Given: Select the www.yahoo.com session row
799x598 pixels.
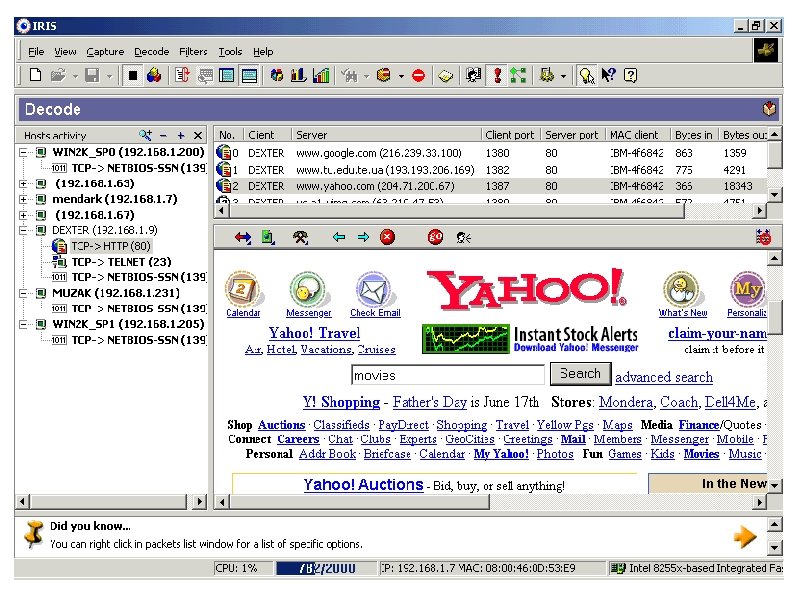Looking at the screenshot, I should [x=490, y=186].
